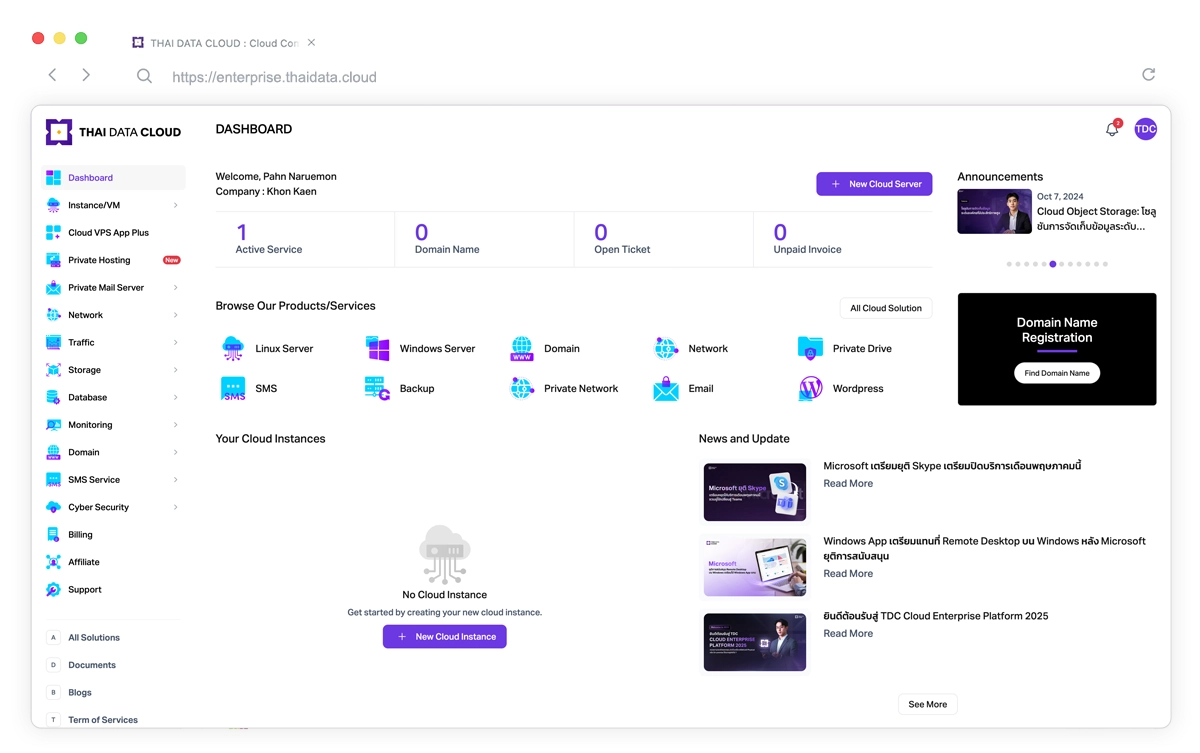
Task: Select the active announcement carousel dot
Action: (1053, 264)
